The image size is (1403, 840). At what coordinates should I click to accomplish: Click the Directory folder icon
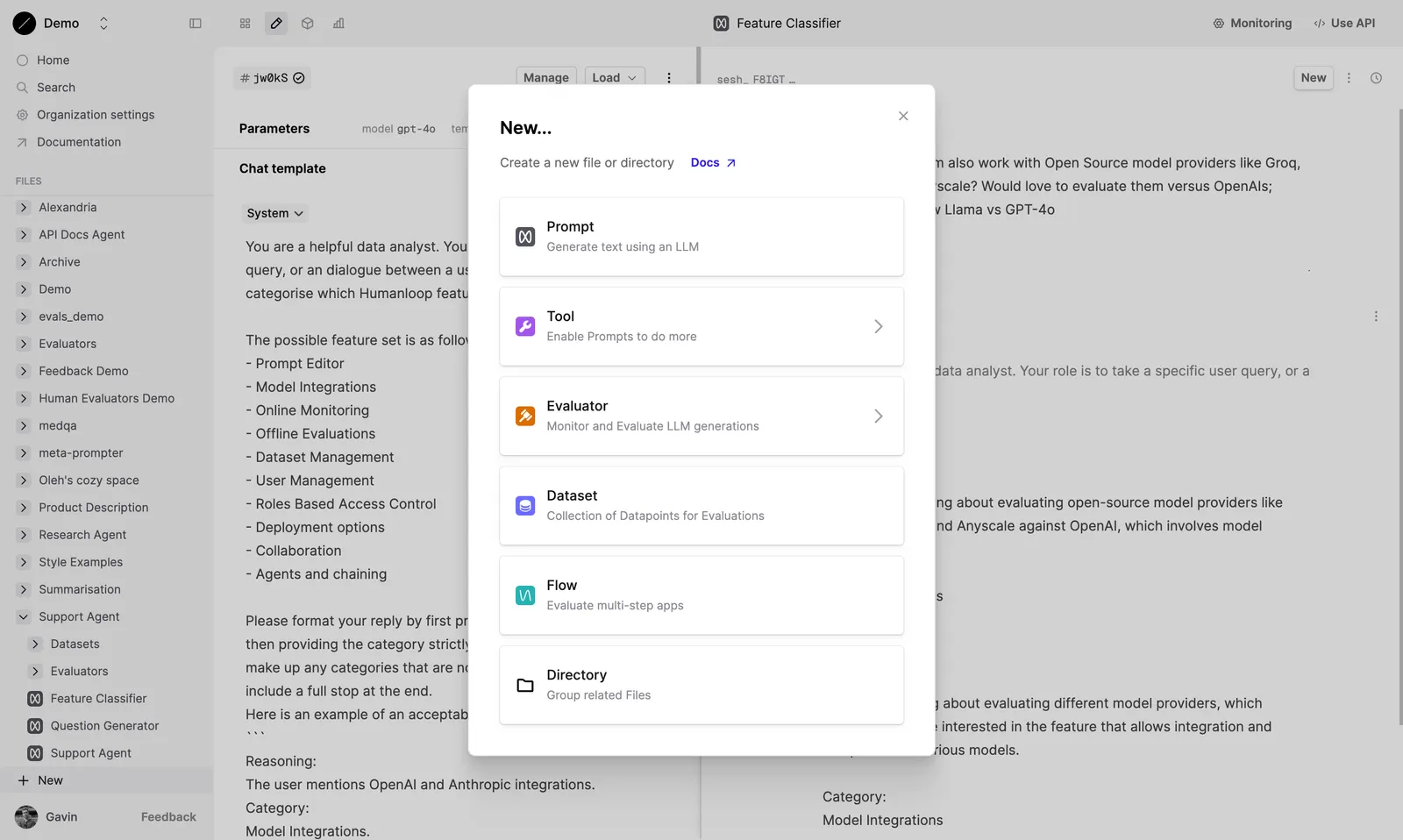(525, 685)
